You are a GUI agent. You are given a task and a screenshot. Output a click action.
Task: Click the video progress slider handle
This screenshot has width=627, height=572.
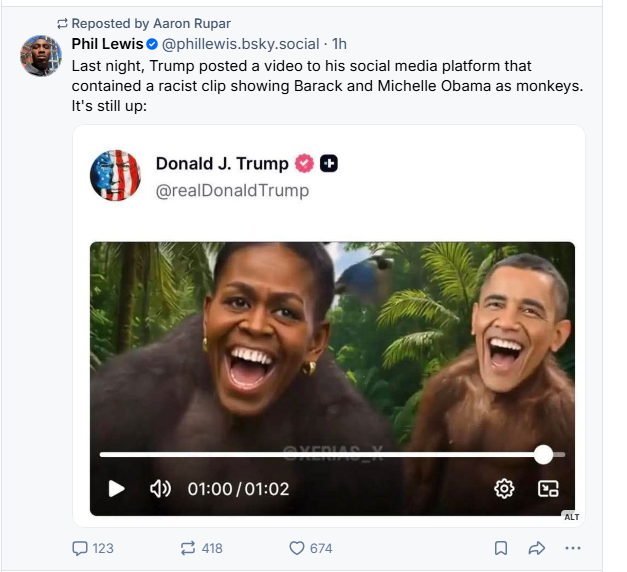click(x=543, y=455)
